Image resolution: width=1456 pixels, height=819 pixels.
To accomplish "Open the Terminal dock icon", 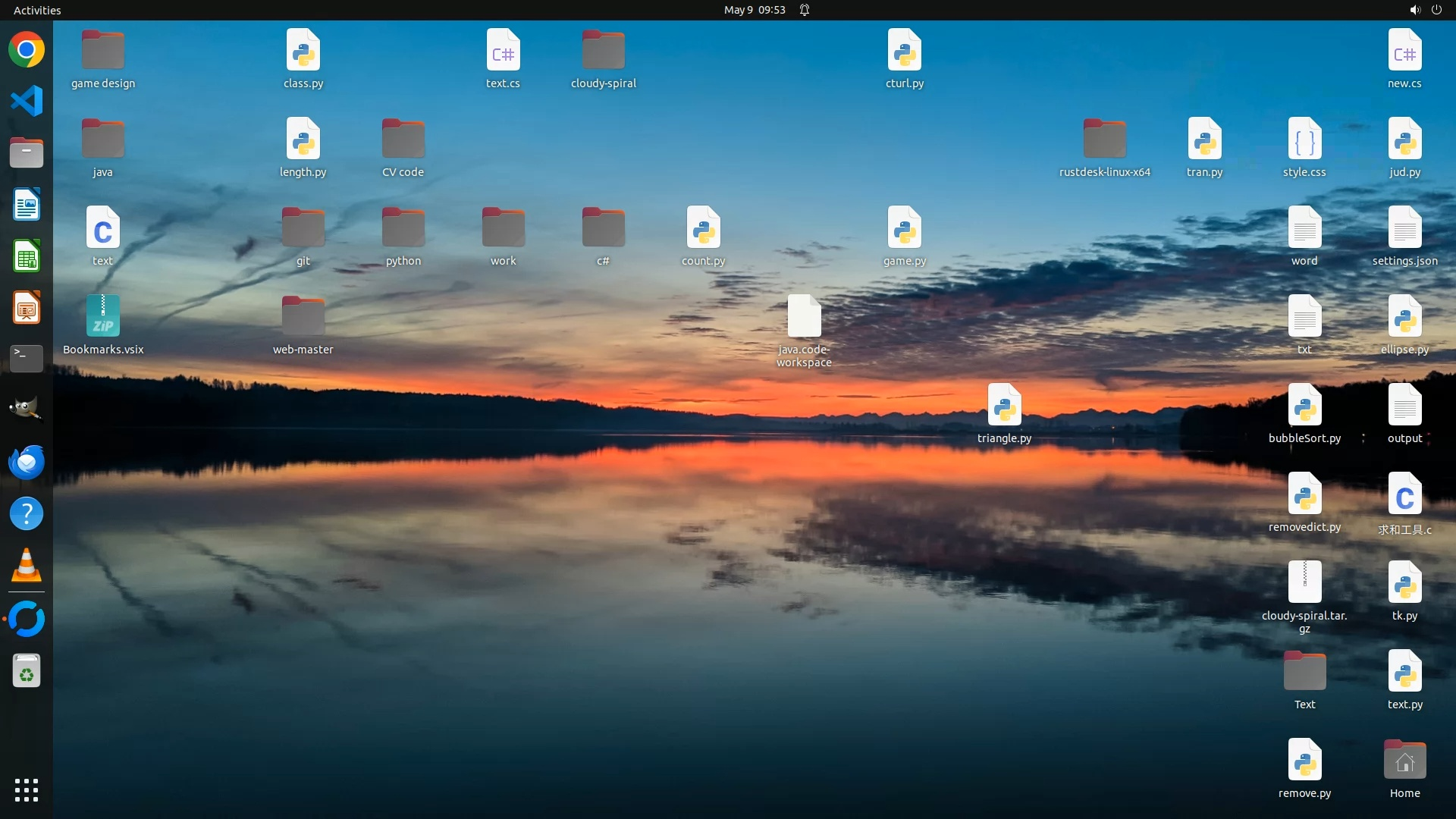I will (27, 358).
